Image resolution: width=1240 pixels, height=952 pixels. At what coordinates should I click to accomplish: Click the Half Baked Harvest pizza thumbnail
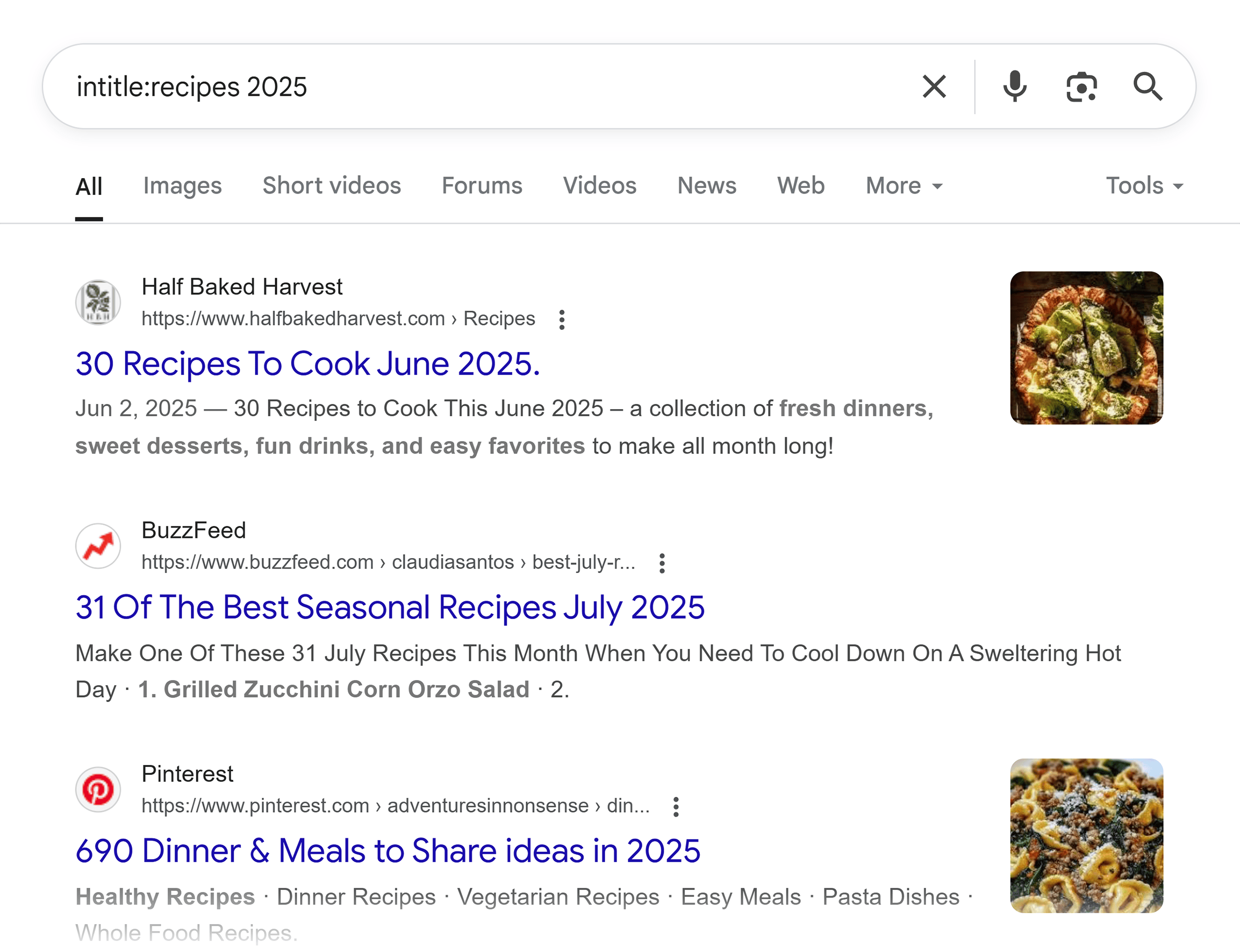pyautogui.click(x=1086, y=348)
